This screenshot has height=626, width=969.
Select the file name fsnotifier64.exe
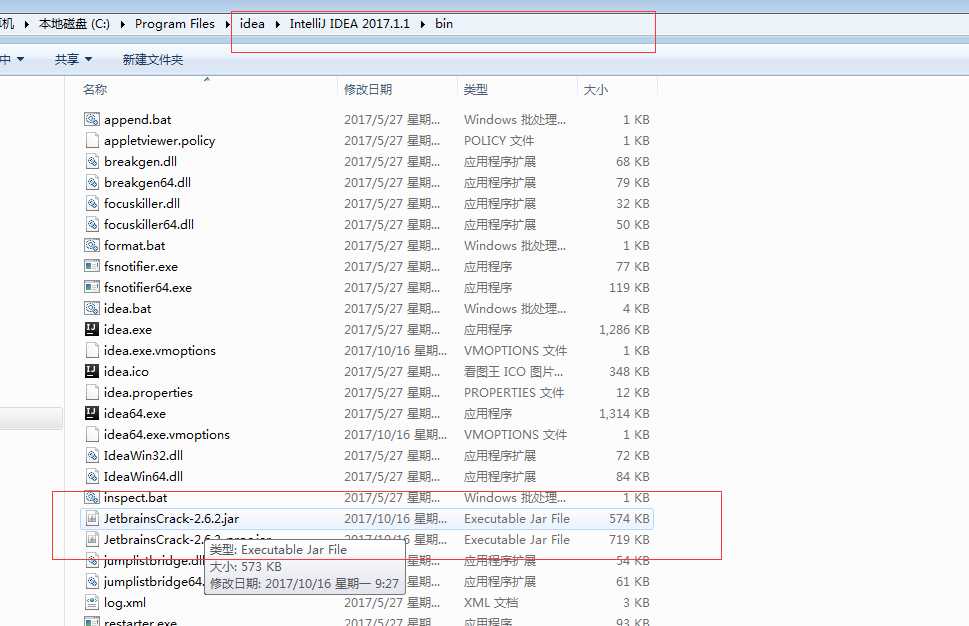(x=148, y=287)
